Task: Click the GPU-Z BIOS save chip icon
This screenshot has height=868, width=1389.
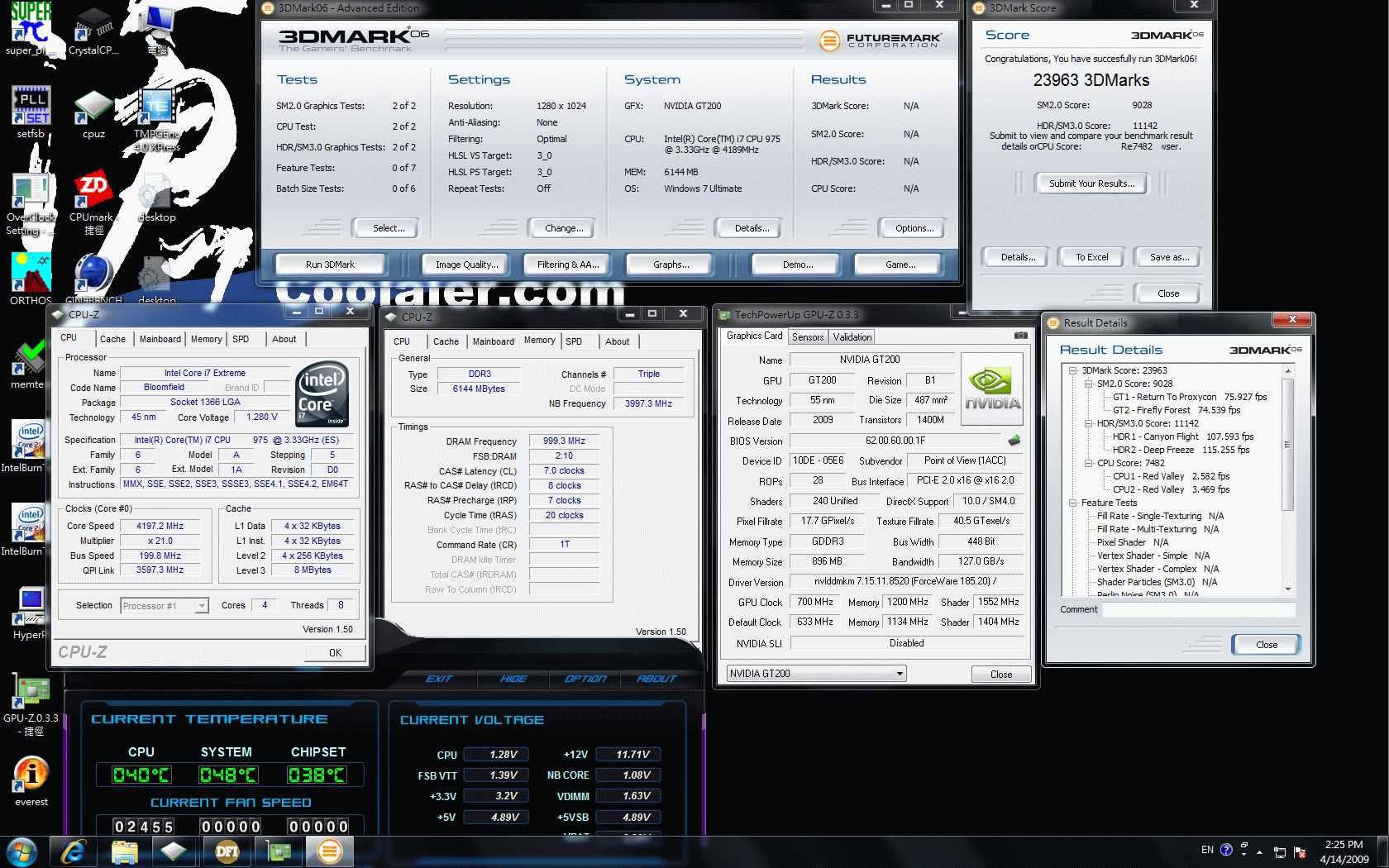Action: [1014, 440]
